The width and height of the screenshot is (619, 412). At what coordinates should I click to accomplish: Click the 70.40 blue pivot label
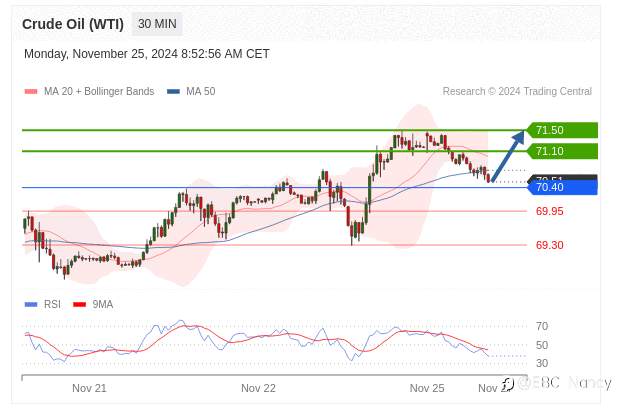click(x=562, y=187)
